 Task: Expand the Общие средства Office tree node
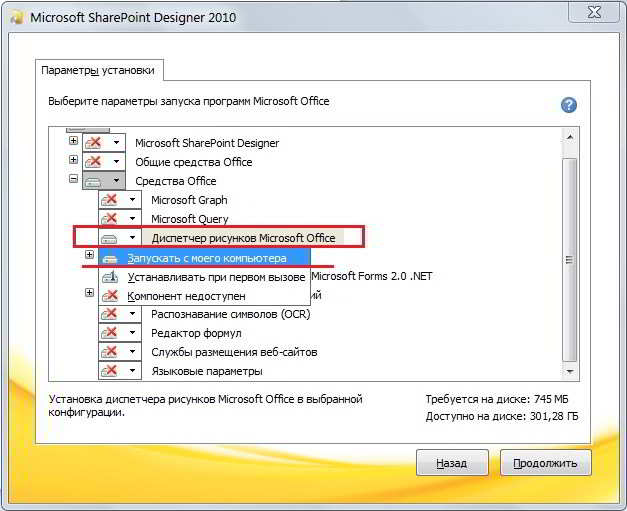(x=73, y=160)
